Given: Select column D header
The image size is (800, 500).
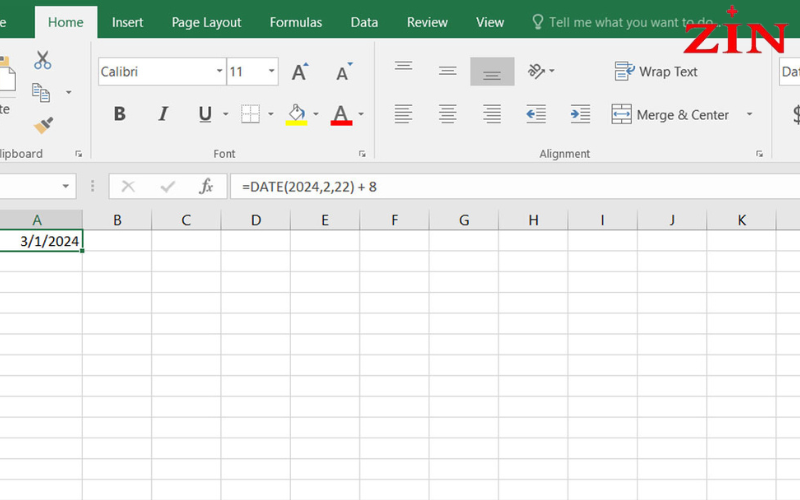Looking at the screenshot, I should tap(256, 220).
